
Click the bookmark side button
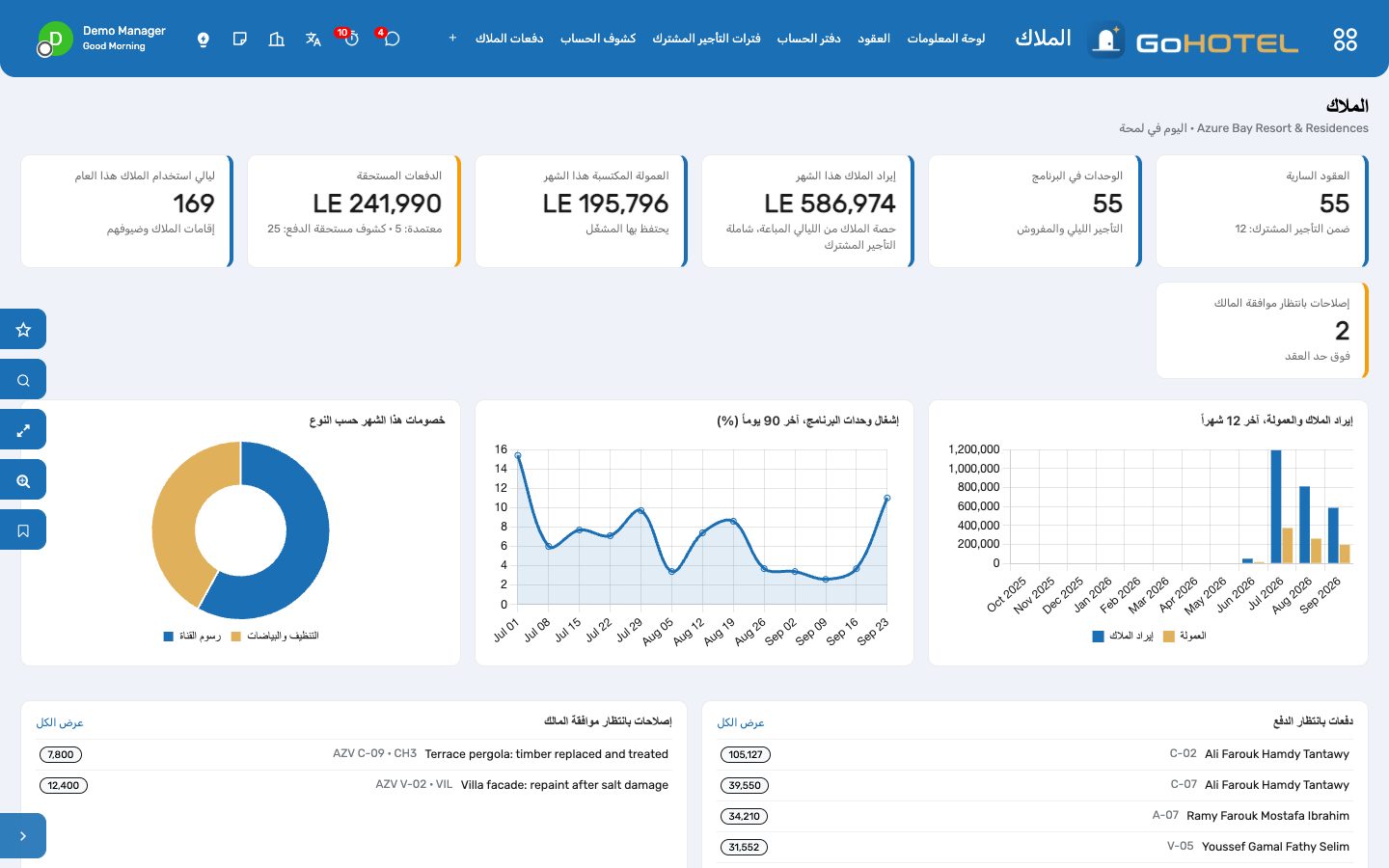coord(23,529)
